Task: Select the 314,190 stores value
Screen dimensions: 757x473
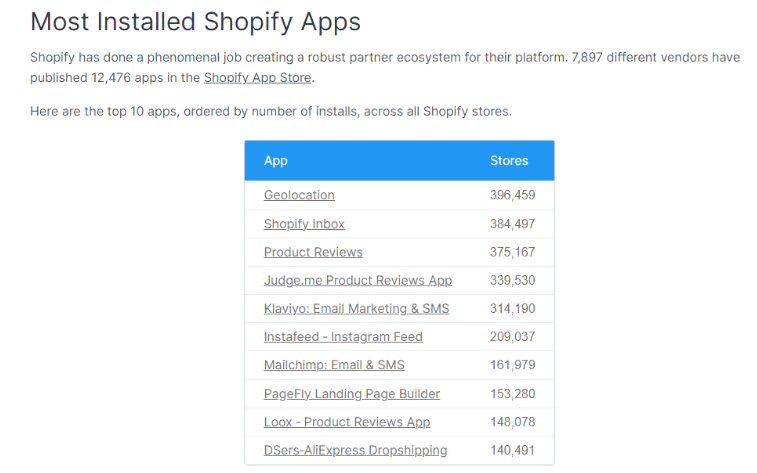Action: click(512, 308)
